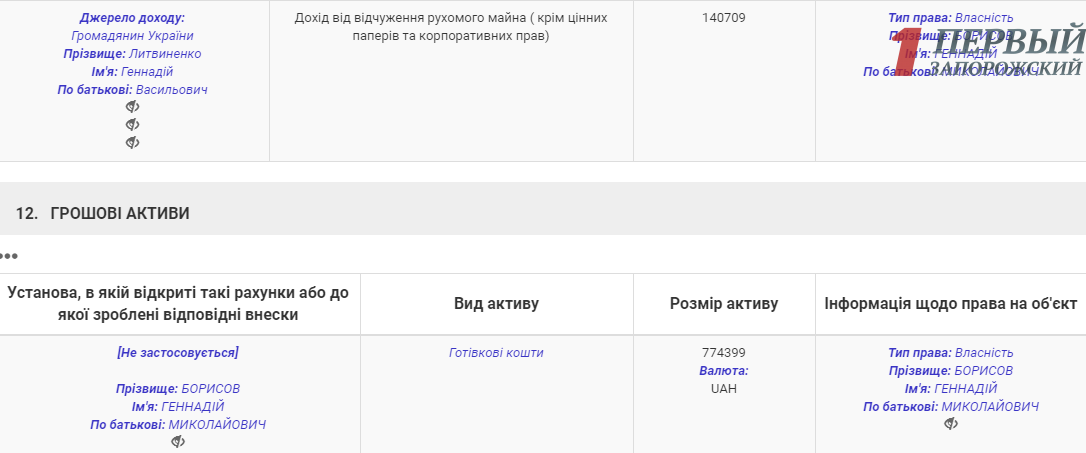Click the Розмір активу column header

point(724,304)
